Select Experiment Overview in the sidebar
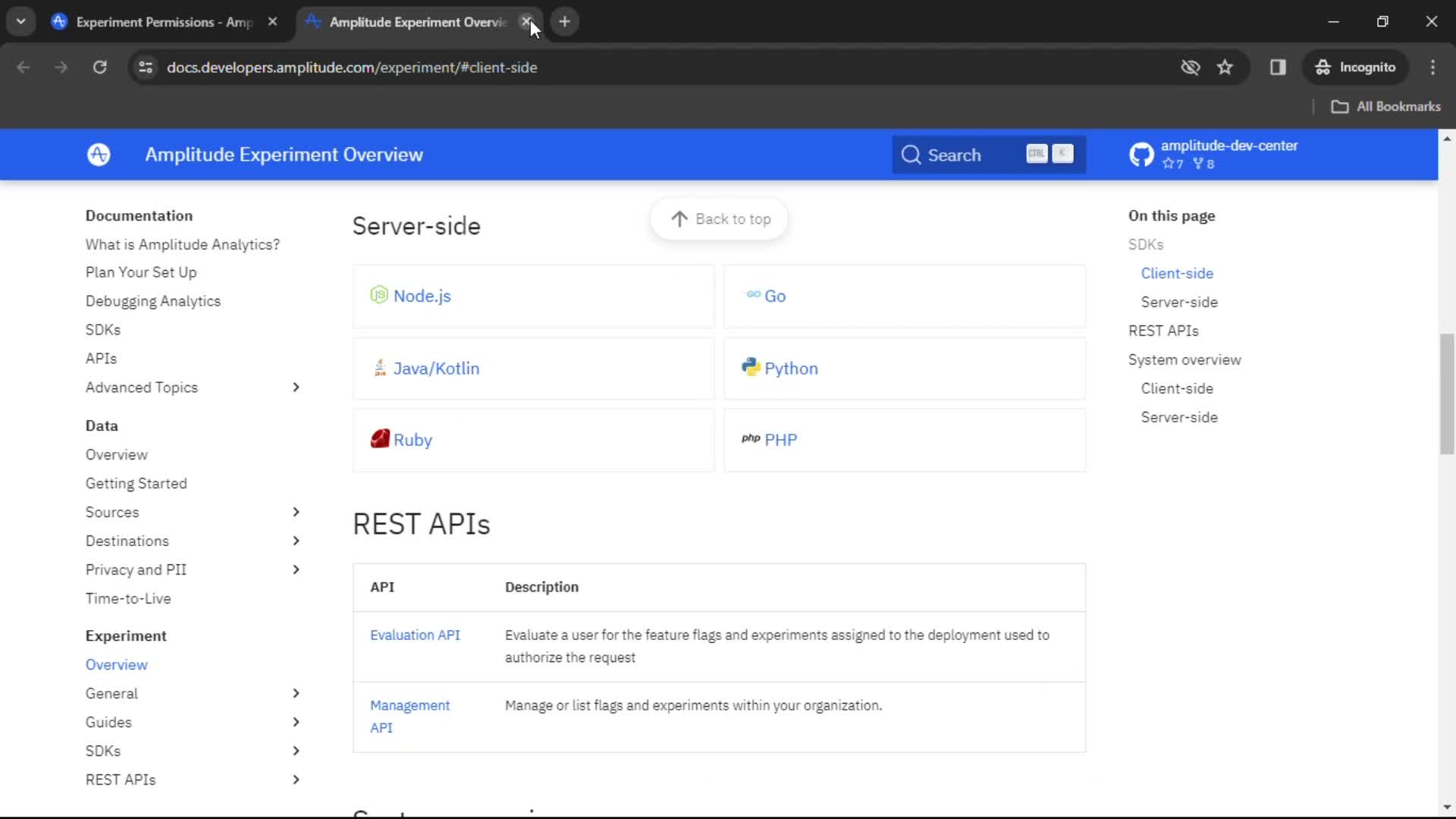 coord(117,664)
